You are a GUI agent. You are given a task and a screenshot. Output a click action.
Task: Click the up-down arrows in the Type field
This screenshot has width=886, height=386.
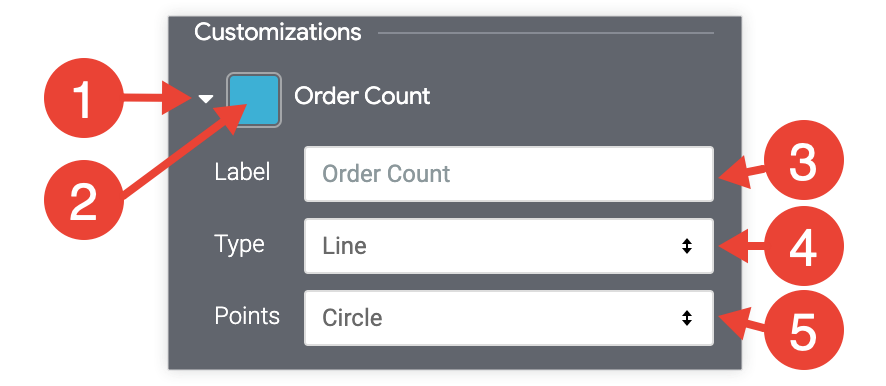(687, 246)
